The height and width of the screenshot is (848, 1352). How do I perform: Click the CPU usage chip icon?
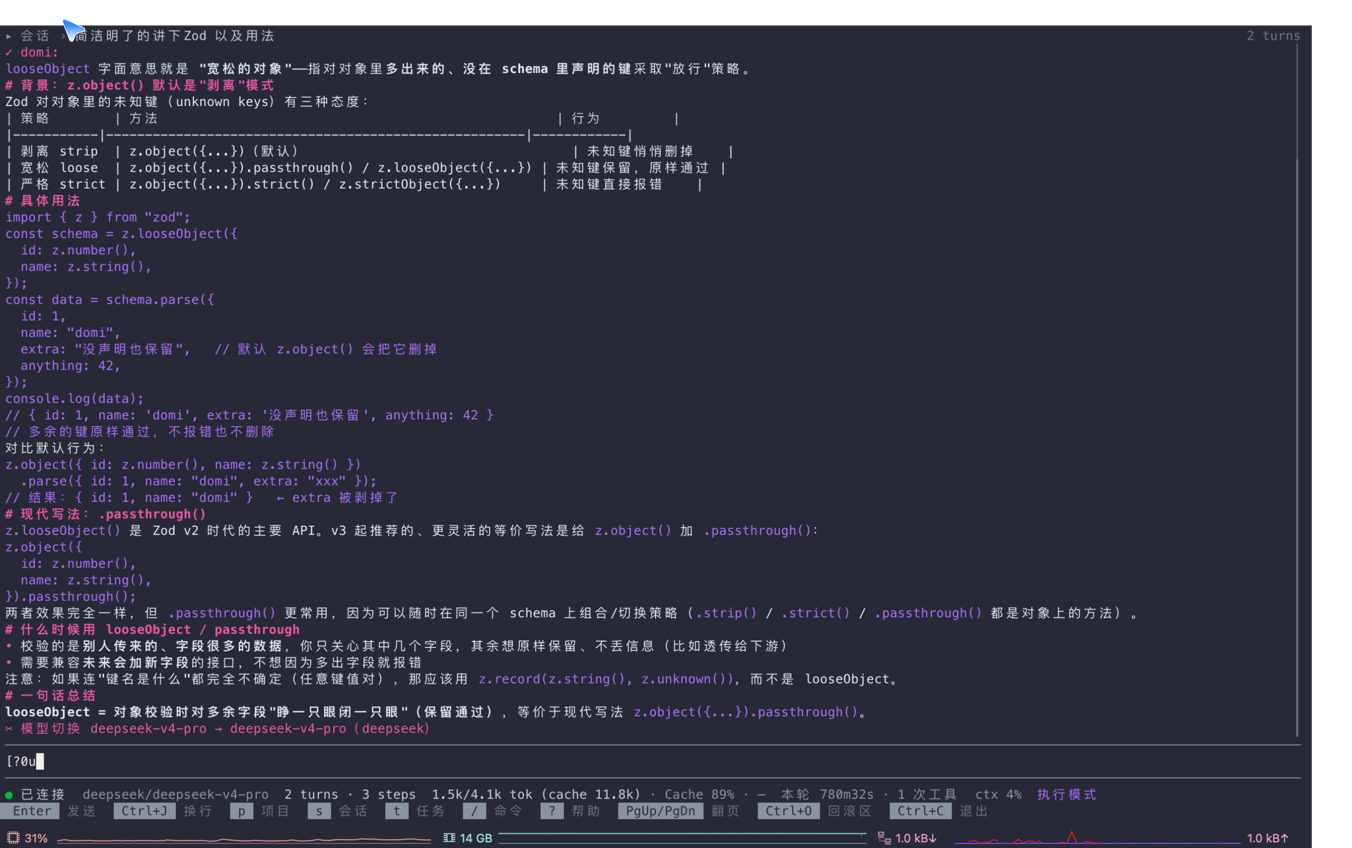click(x=13, y=838)
